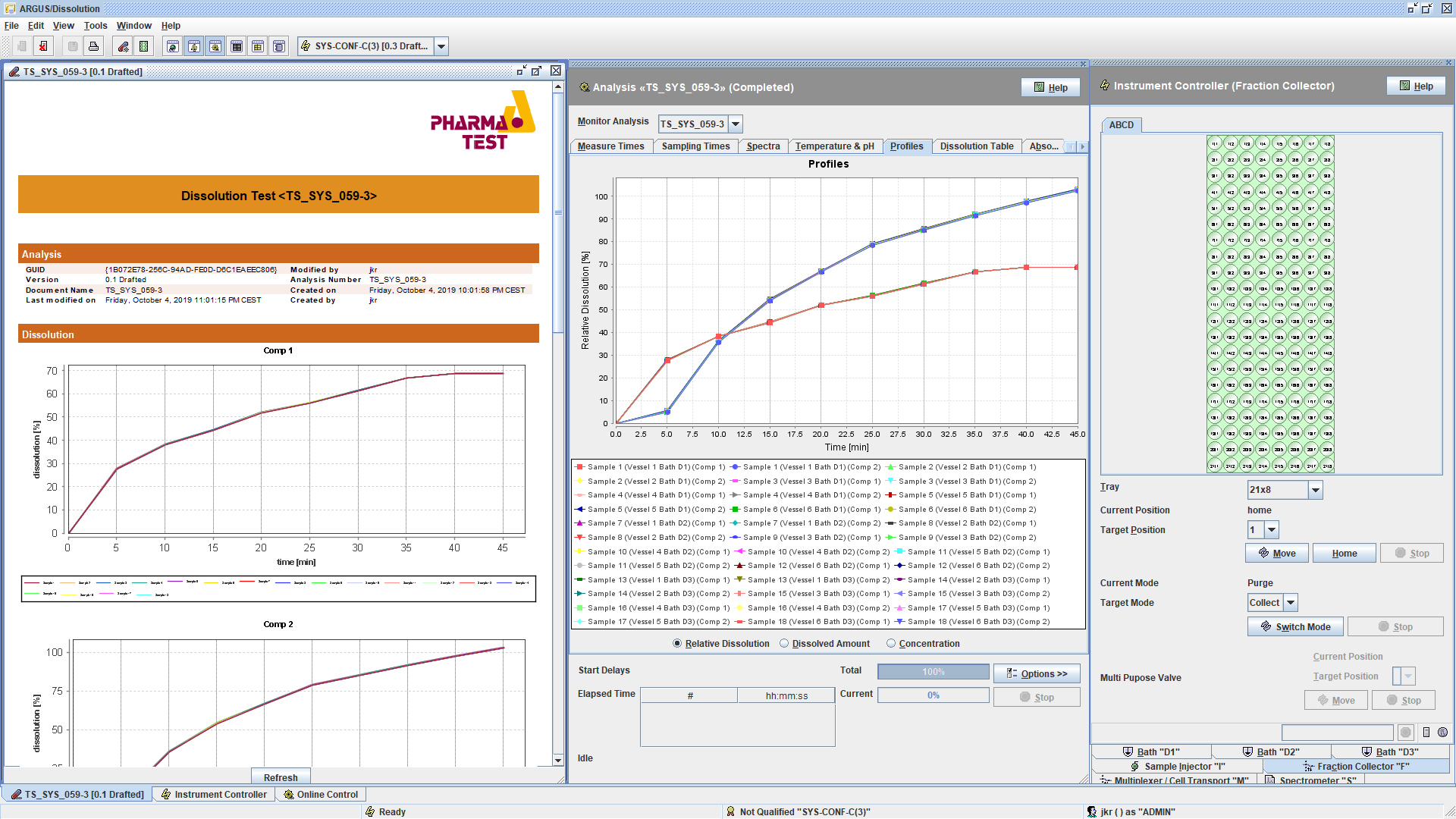The width and height of the screenshot is (1456, 819).
Task: Click the red X document toolbar icon
Action: tap(43, 47)
